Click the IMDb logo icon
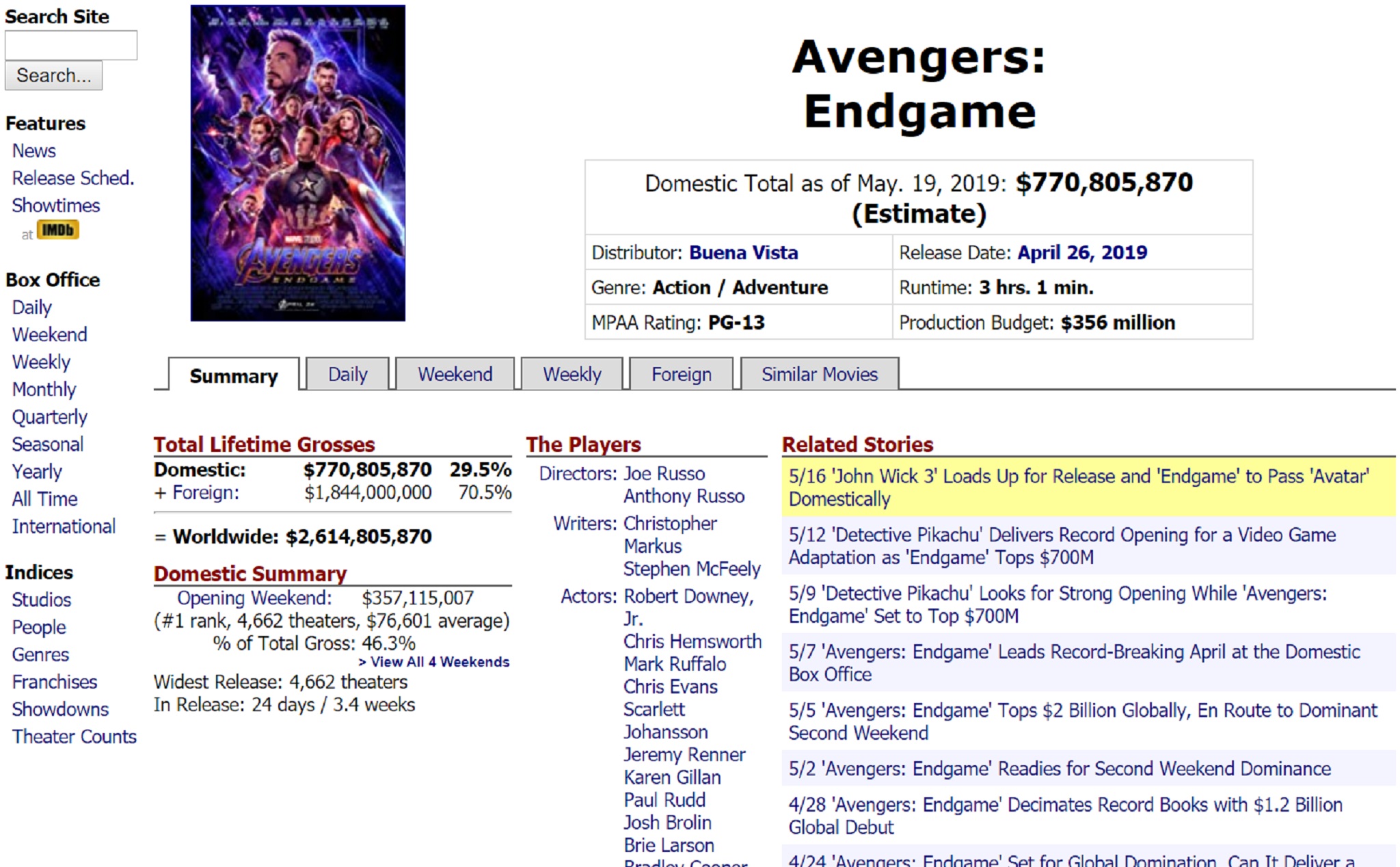The width and height of the screenshot is (1400, 867). click(58, 230)
